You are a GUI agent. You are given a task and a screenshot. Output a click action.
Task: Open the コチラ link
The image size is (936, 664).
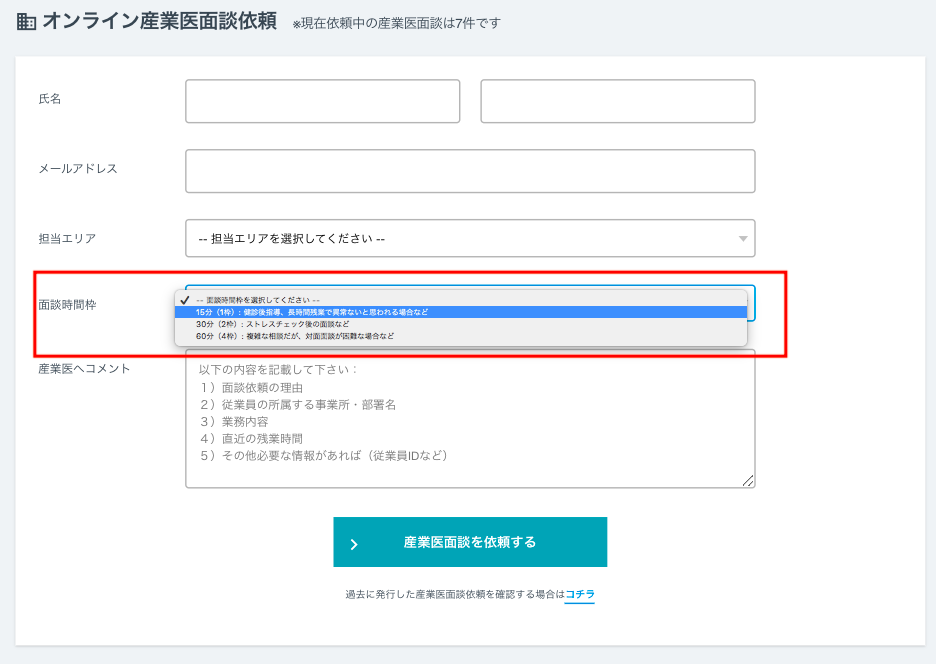[580, 594]
